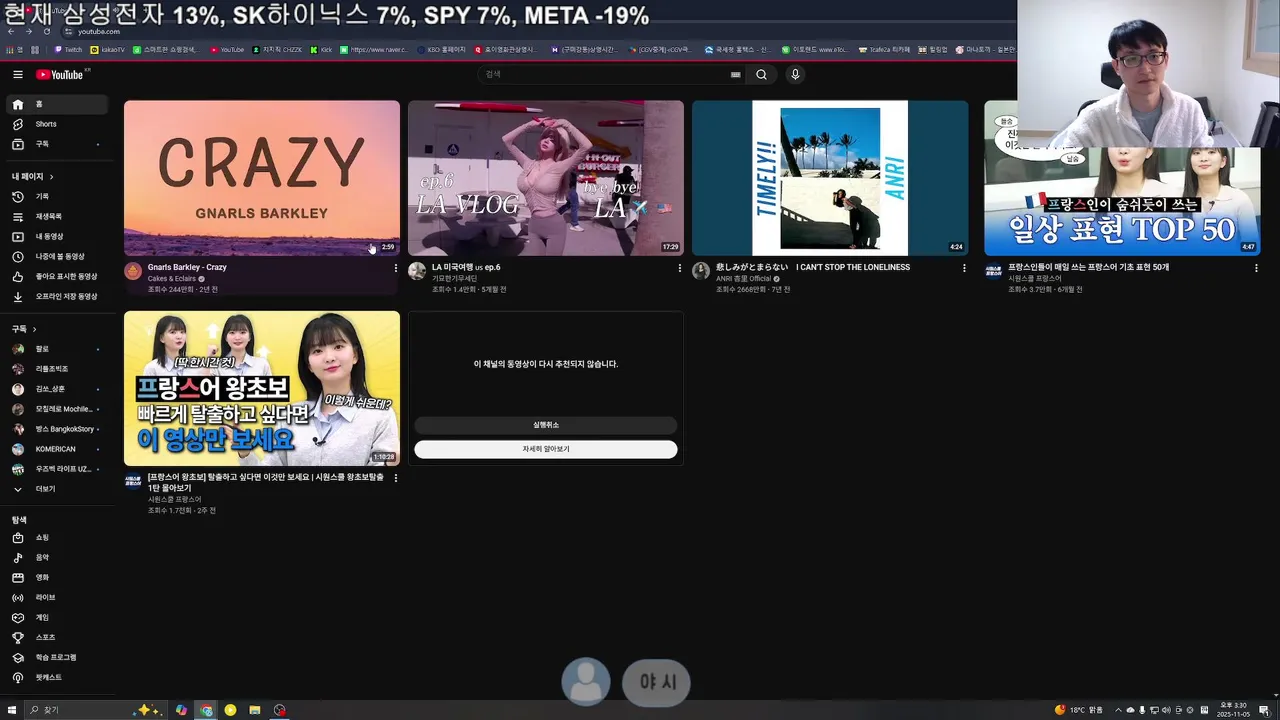Click the YouTube logo
Screen dimensions: 1280x720
click(60, 74)
